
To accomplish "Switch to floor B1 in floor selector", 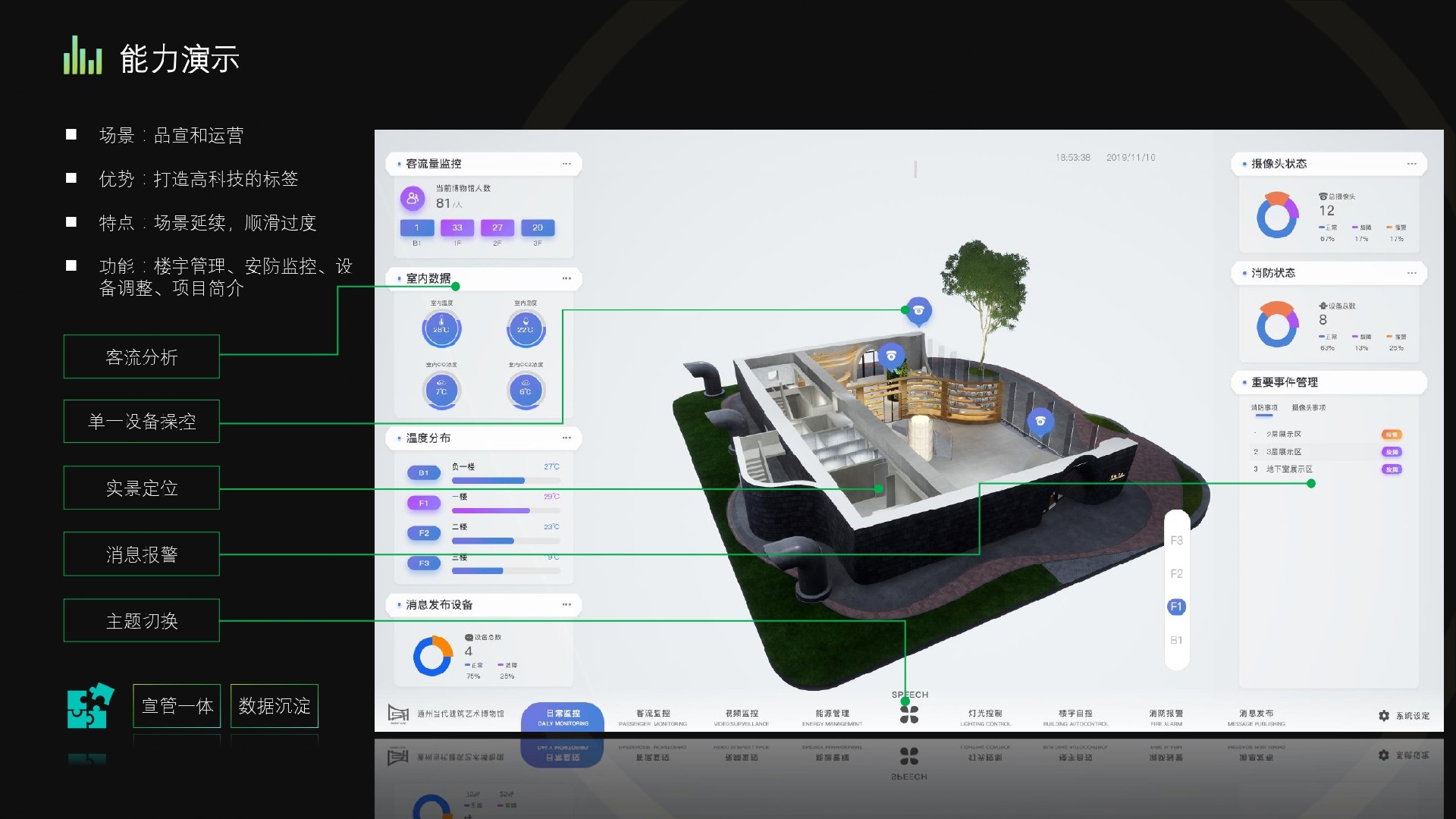I will click(x=1176, y=640).
